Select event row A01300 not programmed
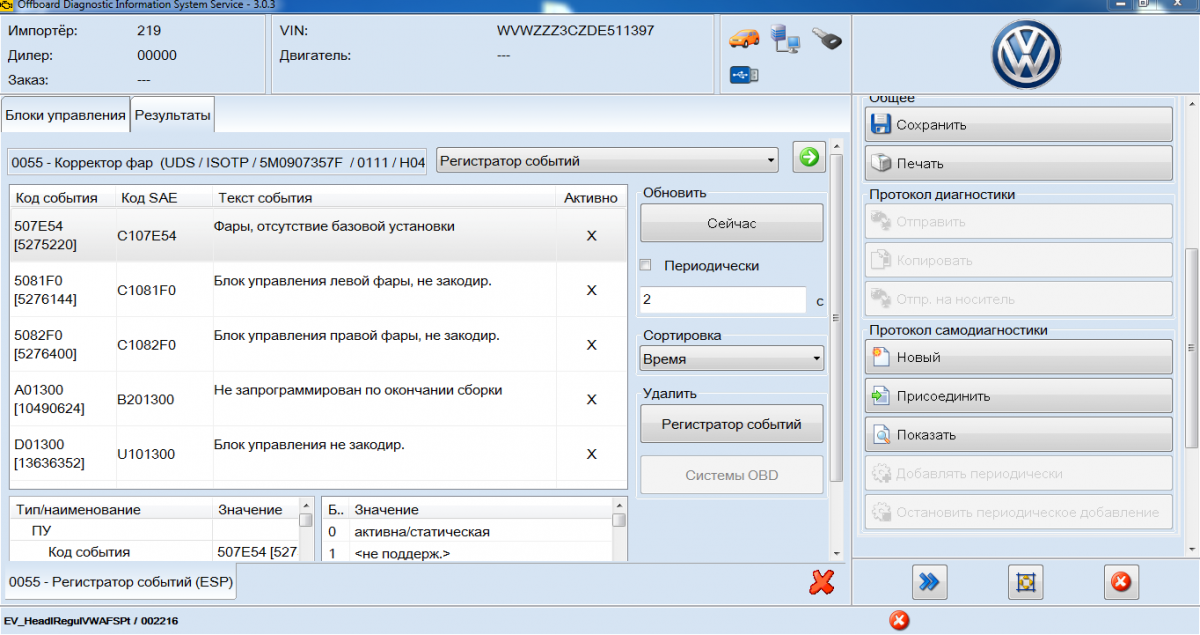Screen dimensions: 1200x635 (x=318, y=399)
